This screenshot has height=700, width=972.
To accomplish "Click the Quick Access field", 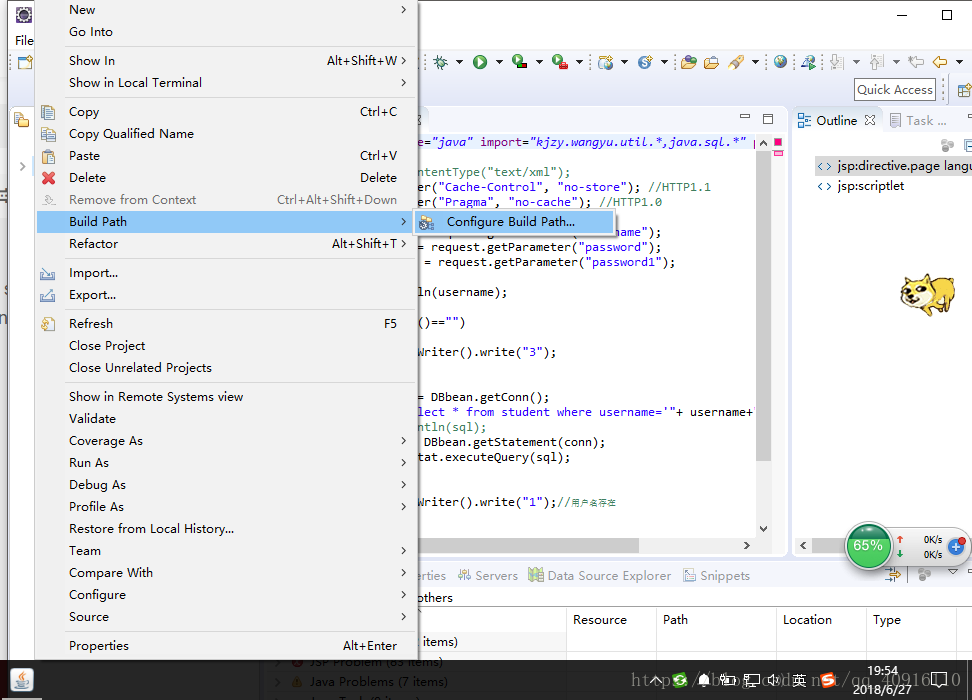I will tap(895, 90).
